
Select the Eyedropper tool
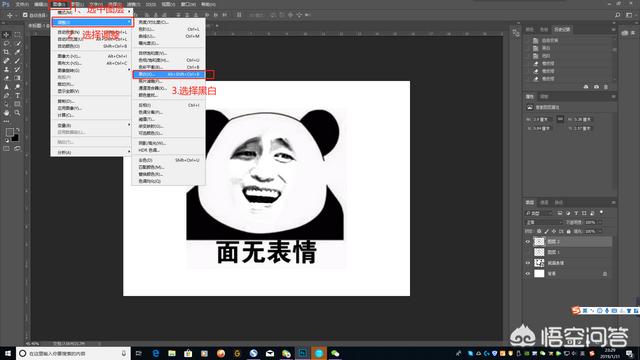17,52
